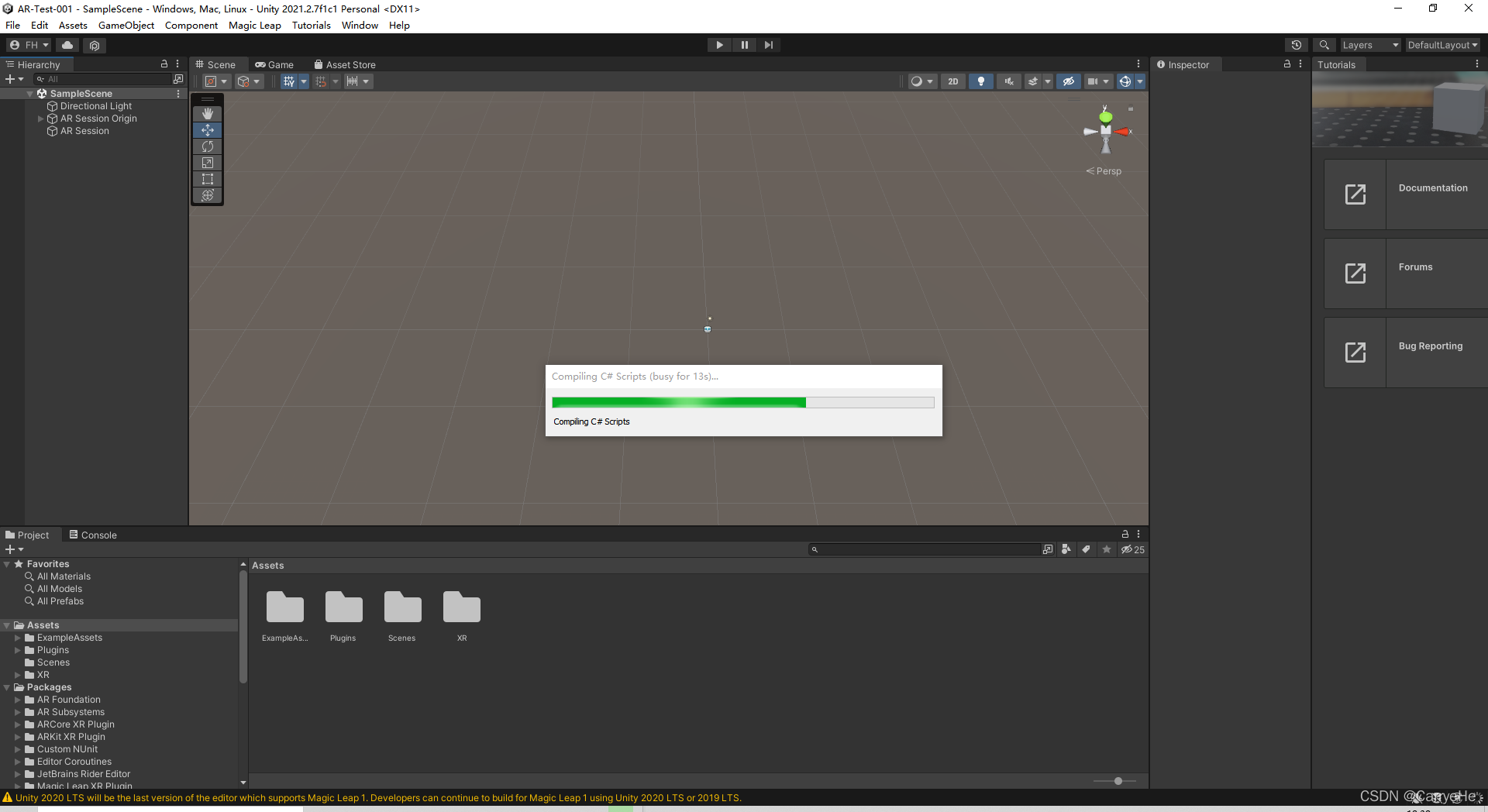Toggle Inspector lock
The height and width of the screenshot is (812, 1488).
(x=1287, y=64)
